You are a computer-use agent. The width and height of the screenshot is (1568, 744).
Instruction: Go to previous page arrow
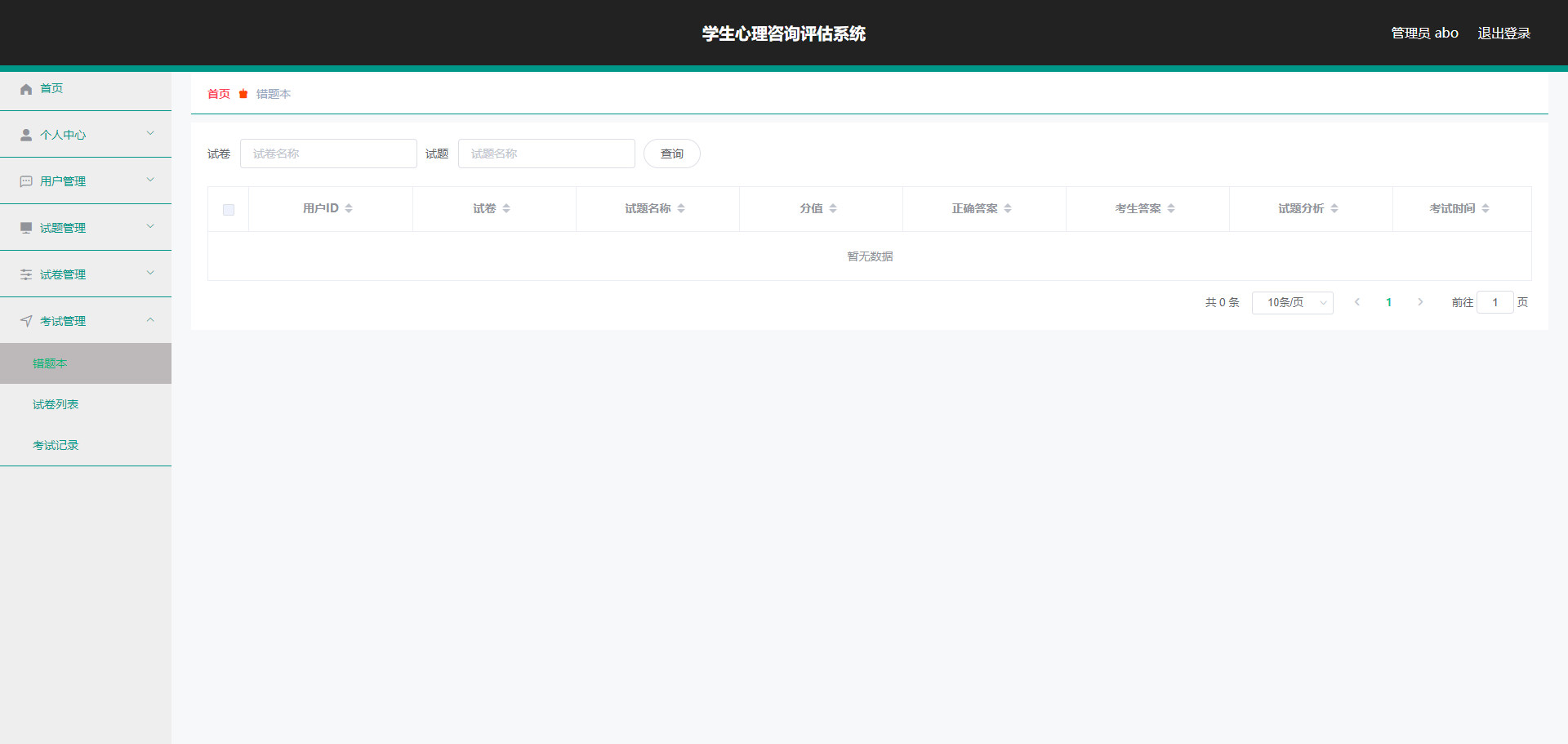(1357, 302)
